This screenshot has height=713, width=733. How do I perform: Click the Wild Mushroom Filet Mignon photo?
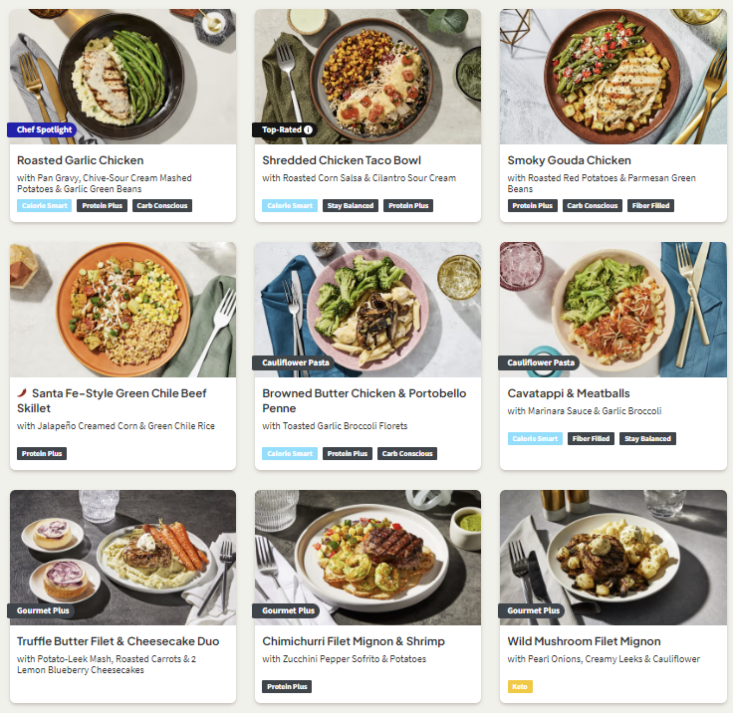[613, 557]
